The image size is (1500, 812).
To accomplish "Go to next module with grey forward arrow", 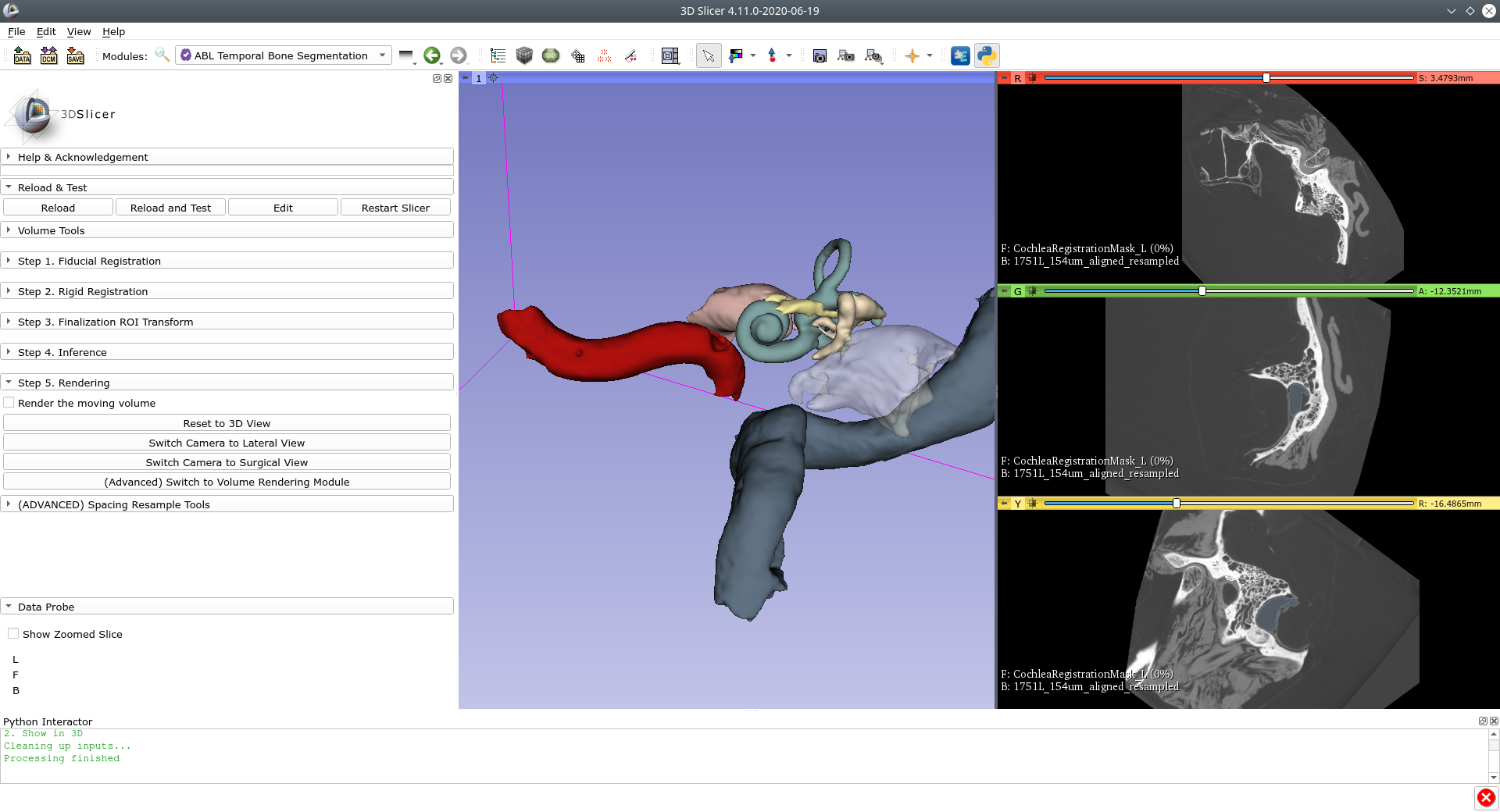I will [459, 55].
